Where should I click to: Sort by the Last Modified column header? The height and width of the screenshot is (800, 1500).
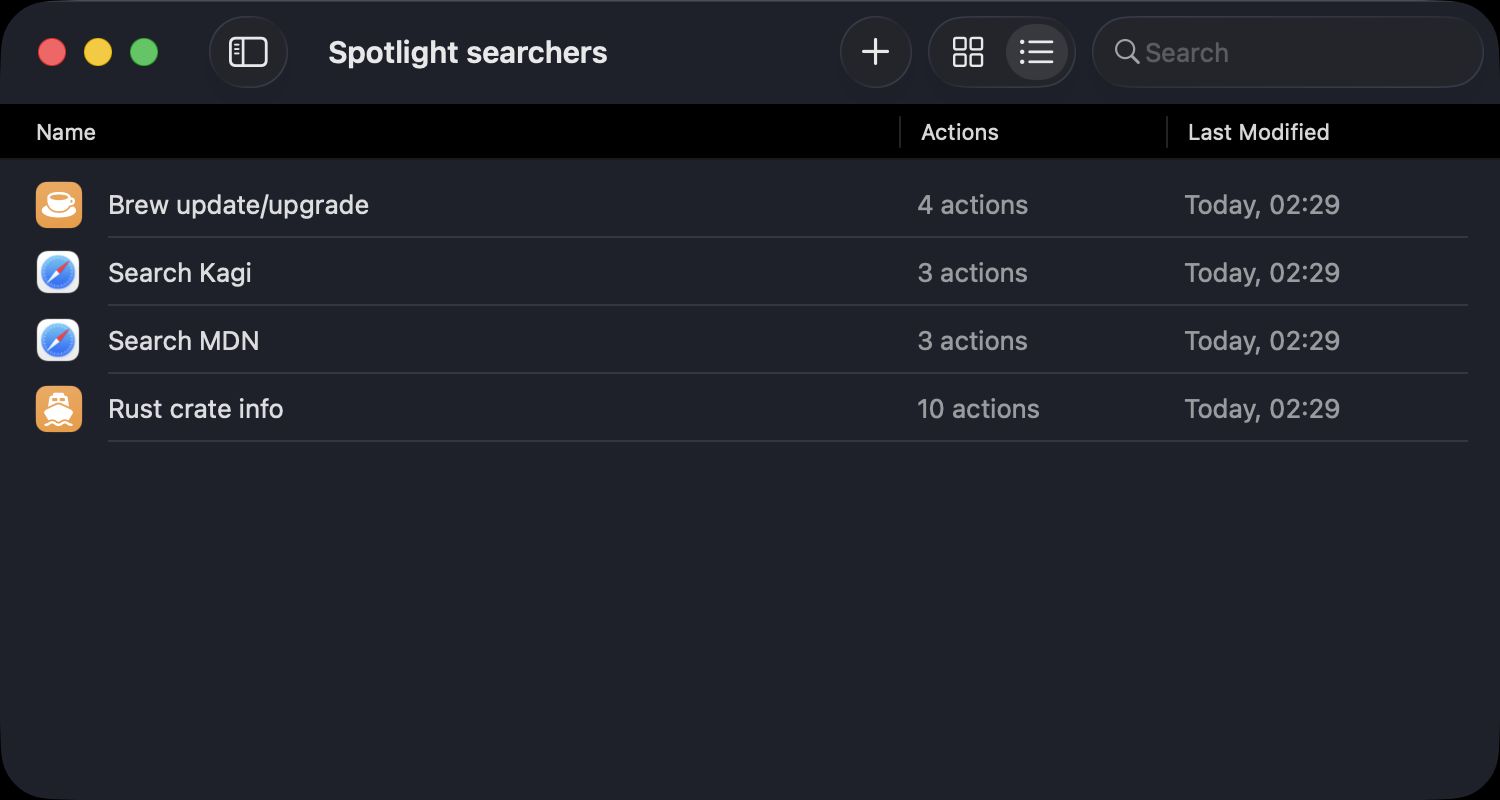coord(1258,131)
